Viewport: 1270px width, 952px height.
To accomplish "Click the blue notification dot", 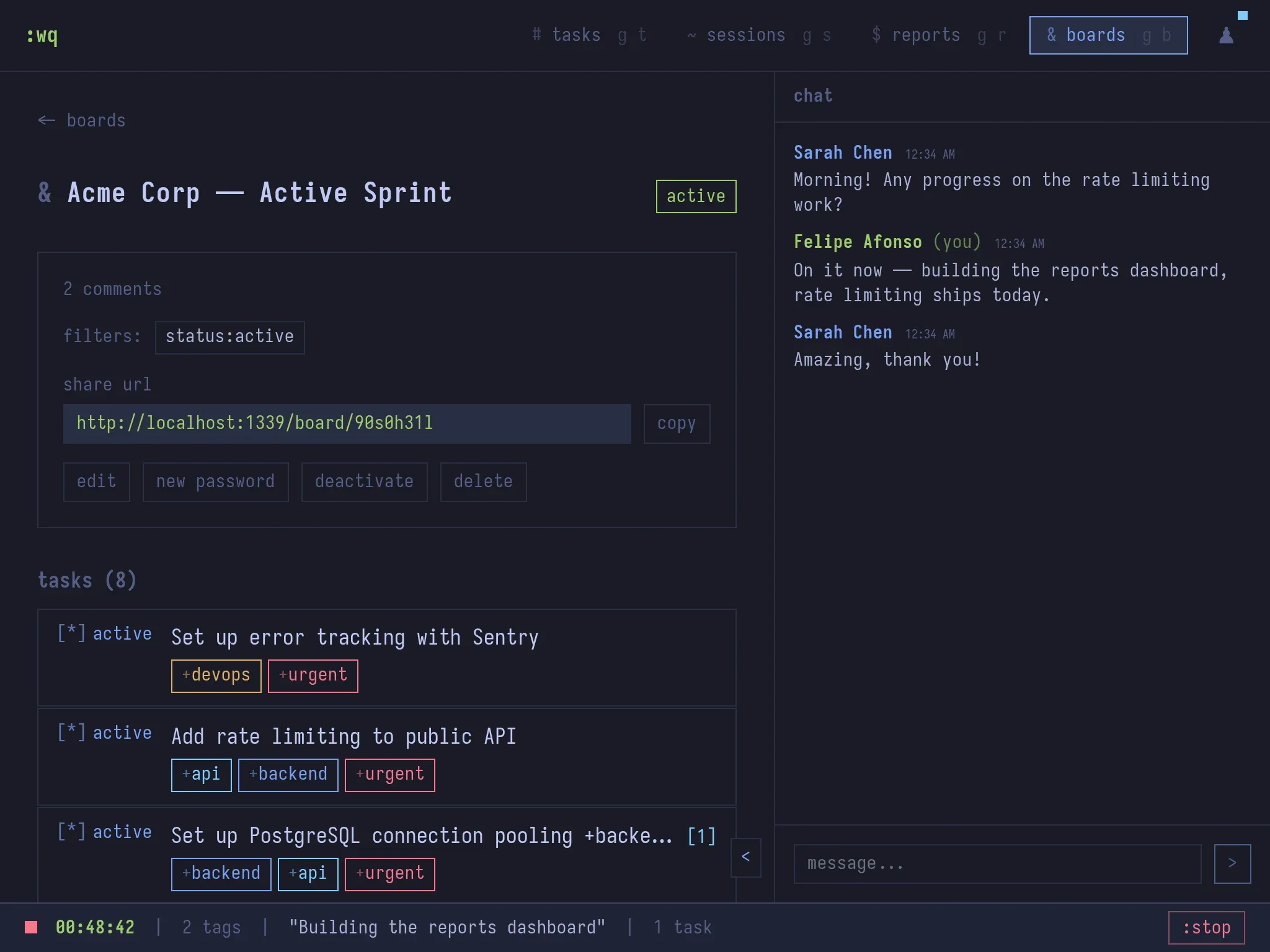I will point(1242,15).
